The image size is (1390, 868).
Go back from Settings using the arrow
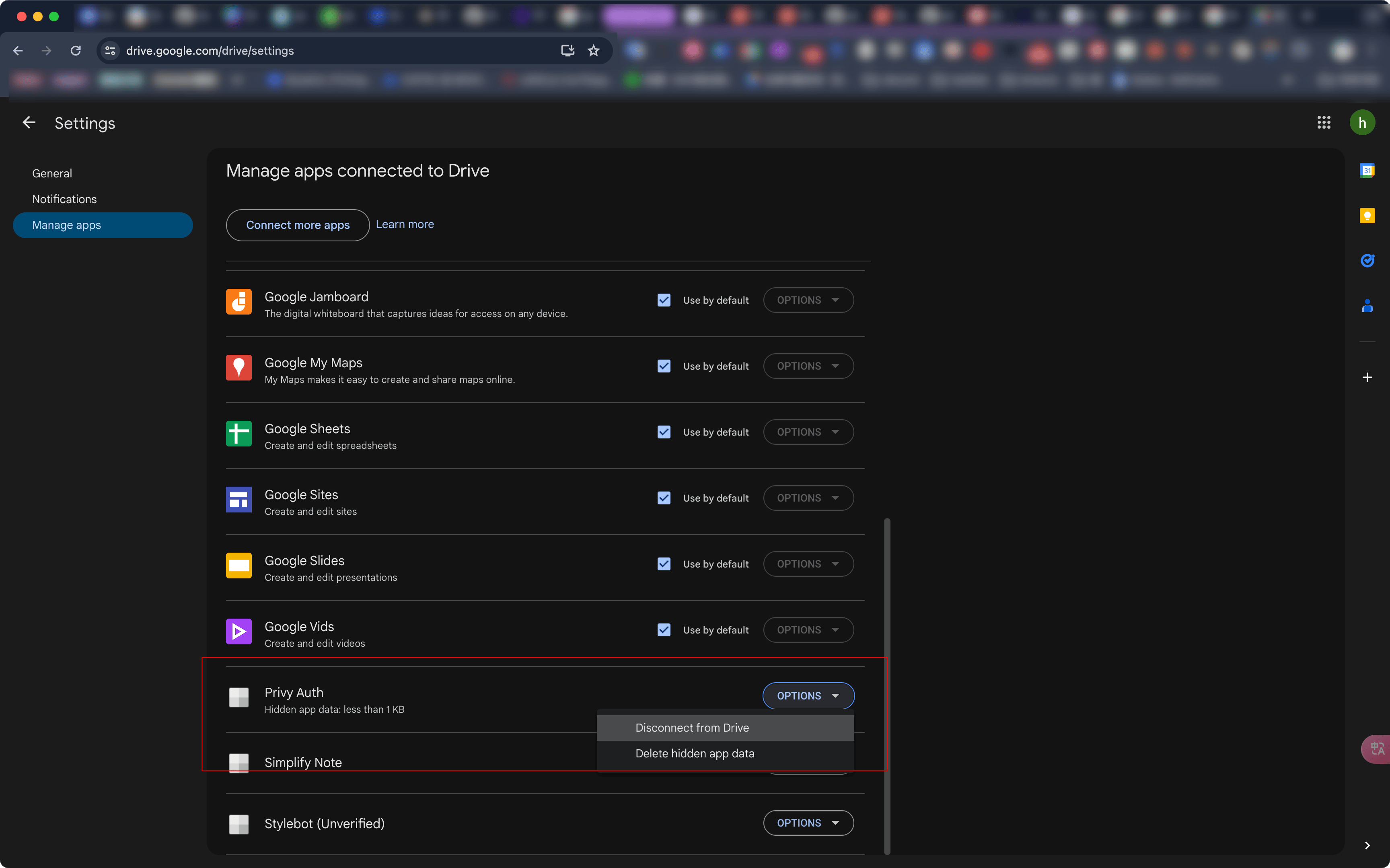(x=29, y=122)
